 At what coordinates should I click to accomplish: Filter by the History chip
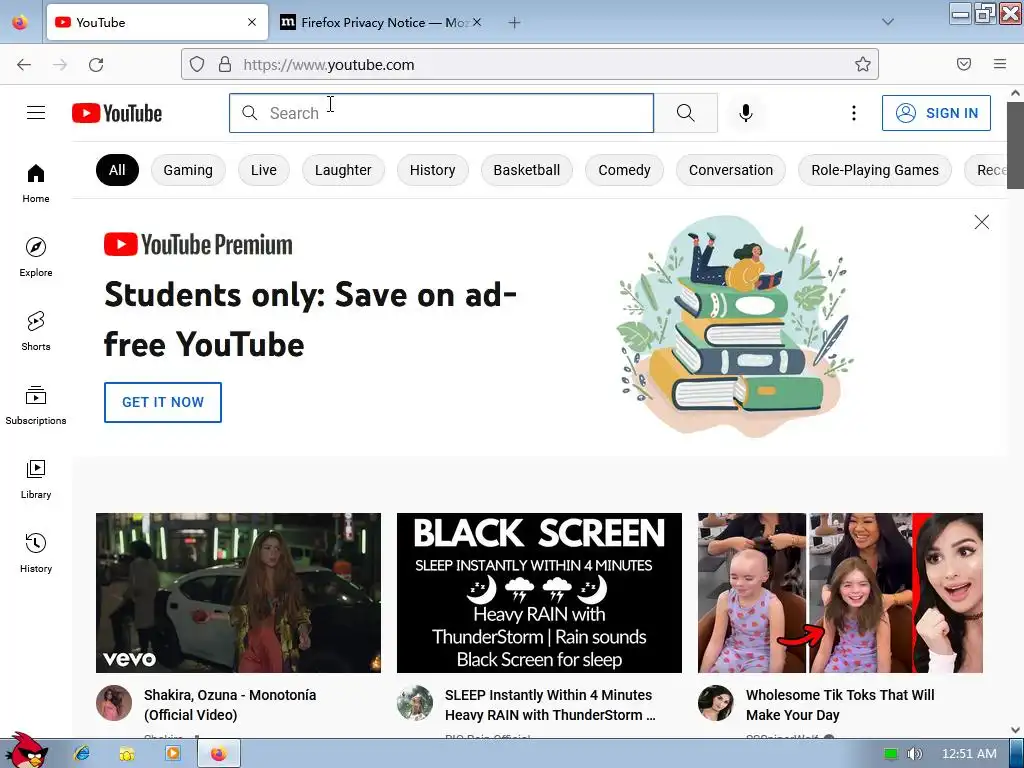[x=432, y=170]
